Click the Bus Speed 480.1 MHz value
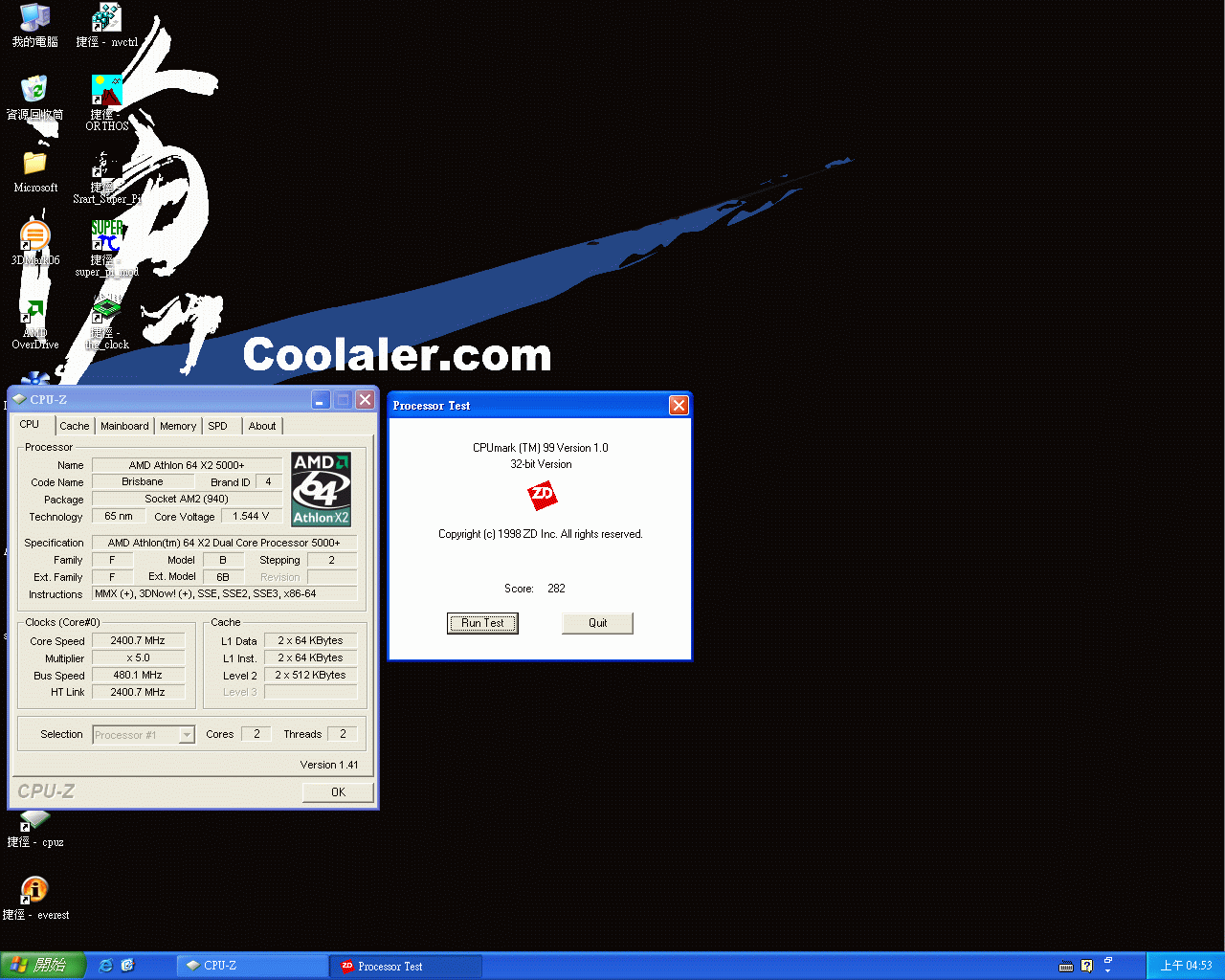 (x=138, y=675)
